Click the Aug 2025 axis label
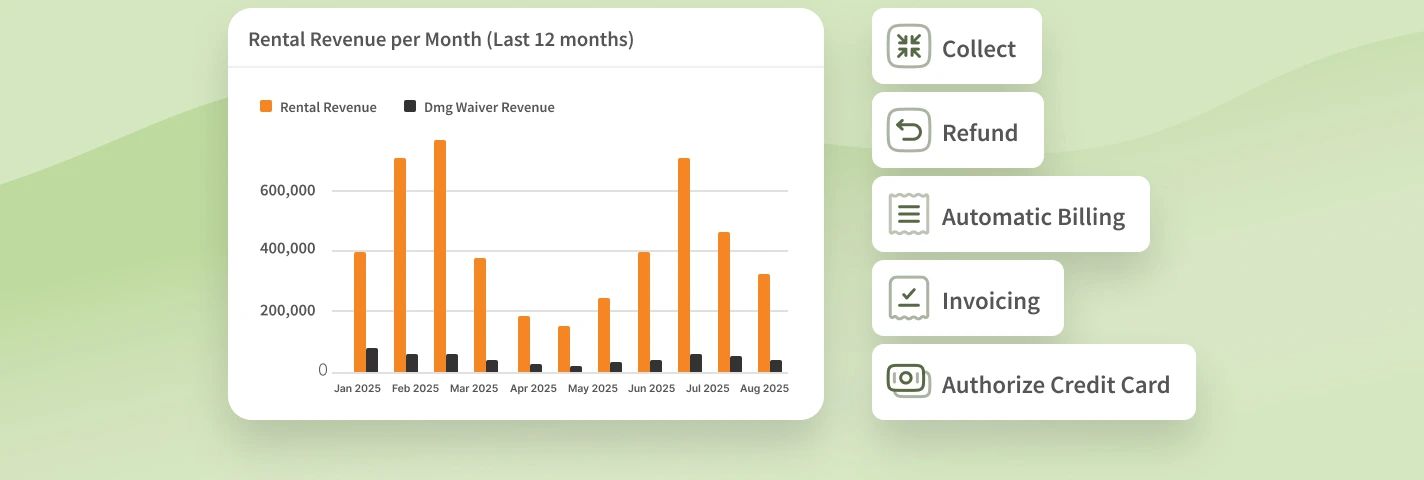The height and width of the screenshot is (480, 1424). point(765,388)
